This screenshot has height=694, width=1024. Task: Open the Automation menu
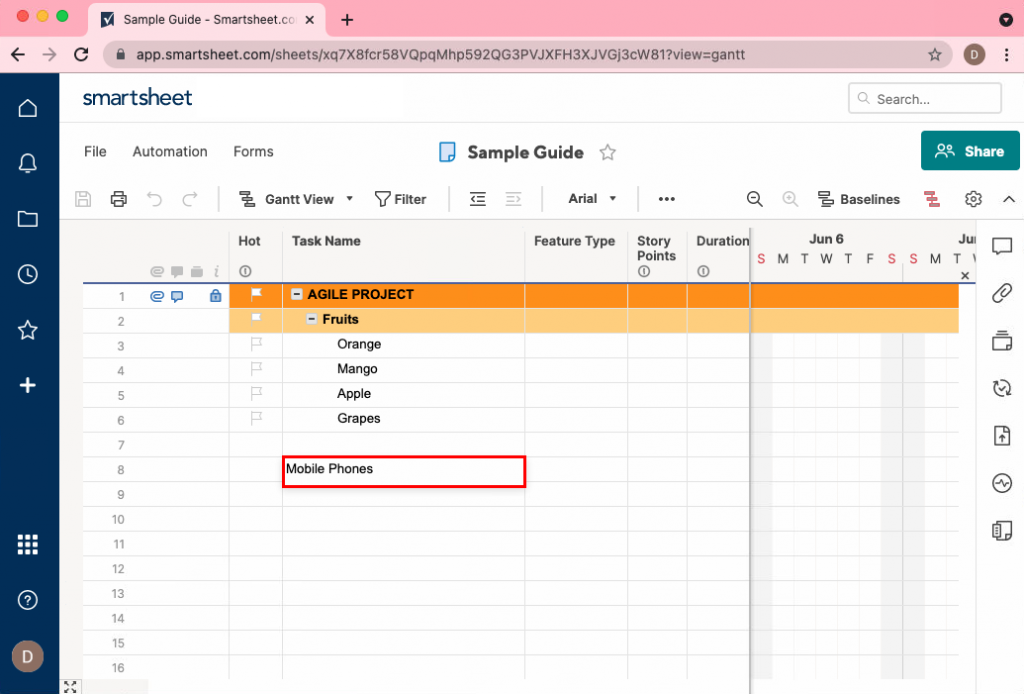click(169, 151)
